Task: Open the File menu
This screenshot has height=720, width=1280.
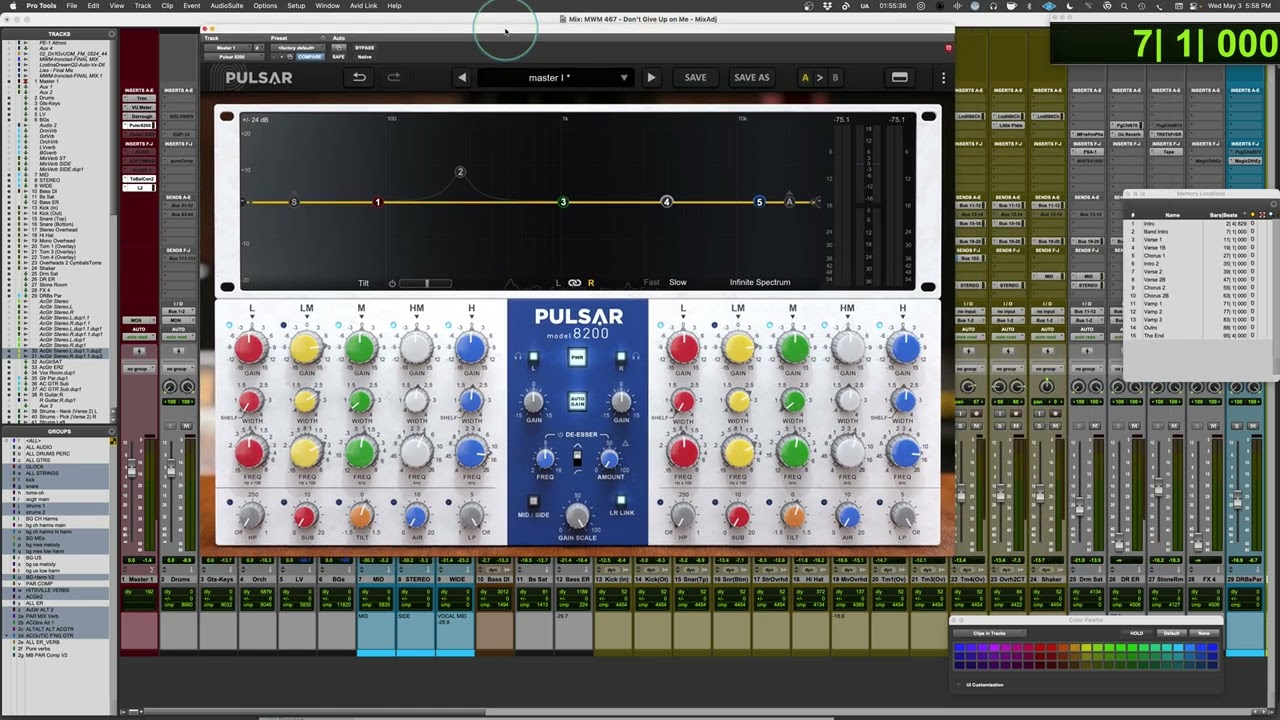Action: click(x=72, y=6)
